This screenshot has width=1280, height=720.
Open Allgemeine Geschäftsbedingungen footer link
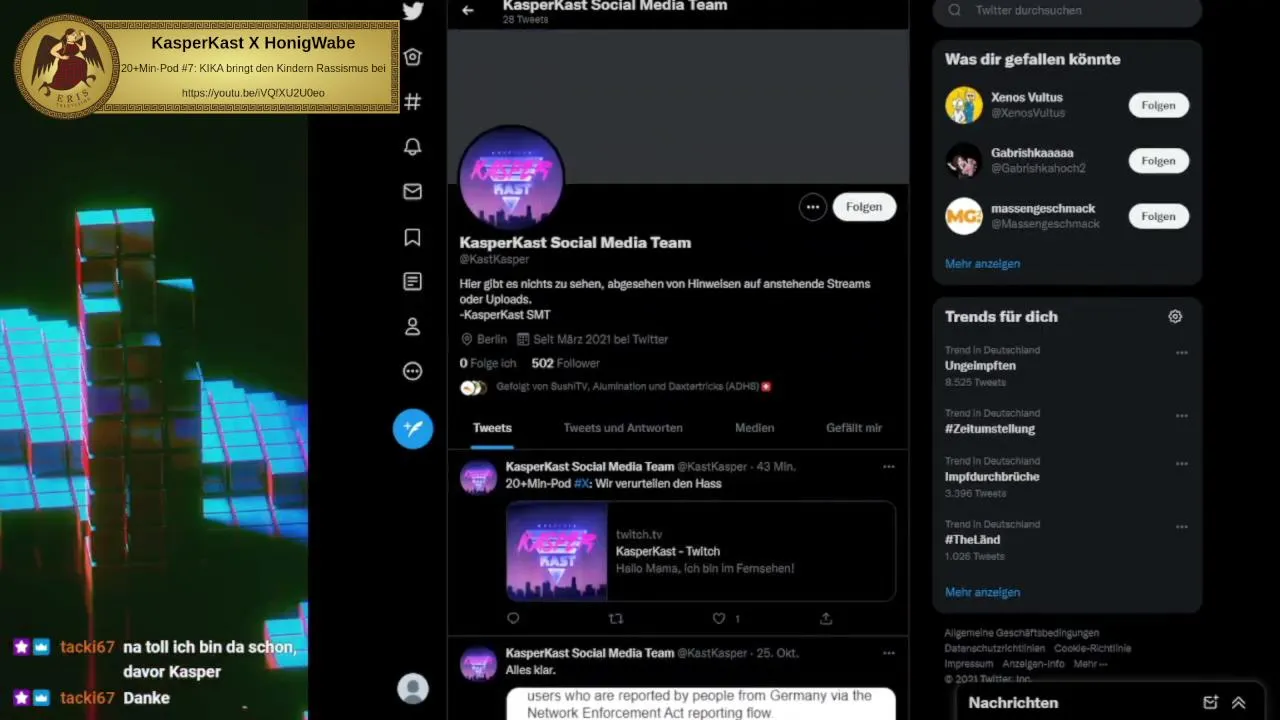[x=1022, y=633]
